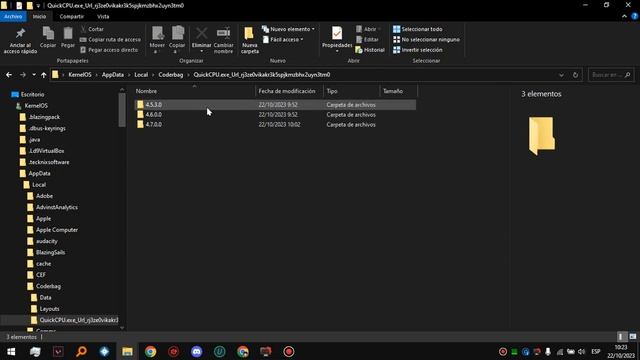Collapse the ribbon with the chevron
The image size is (640, 360).
click(624, 16)
